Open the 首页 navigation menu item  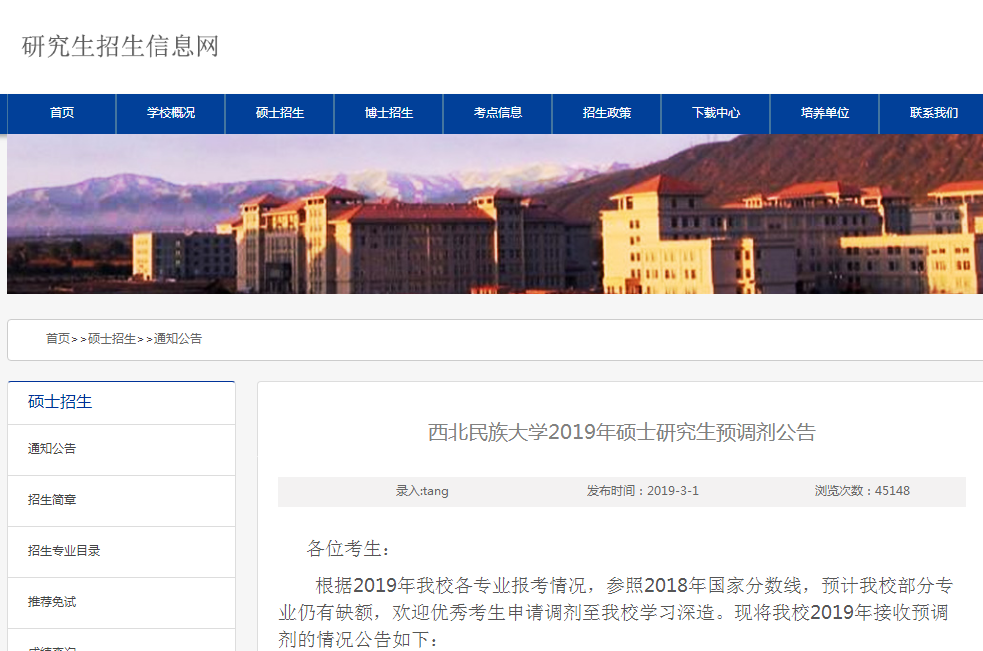pyautogui.click(x=61, y=113)
